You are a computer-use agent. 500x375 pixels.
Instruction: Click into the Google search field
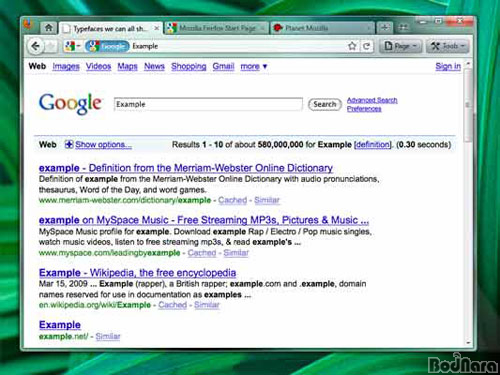point(208,104)
